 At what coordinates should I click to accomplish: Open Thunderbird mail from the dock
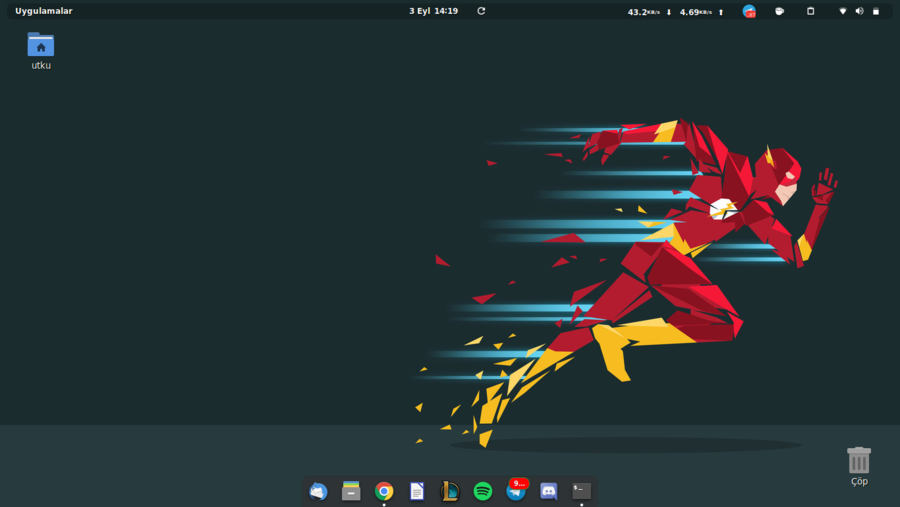[318, 491]
